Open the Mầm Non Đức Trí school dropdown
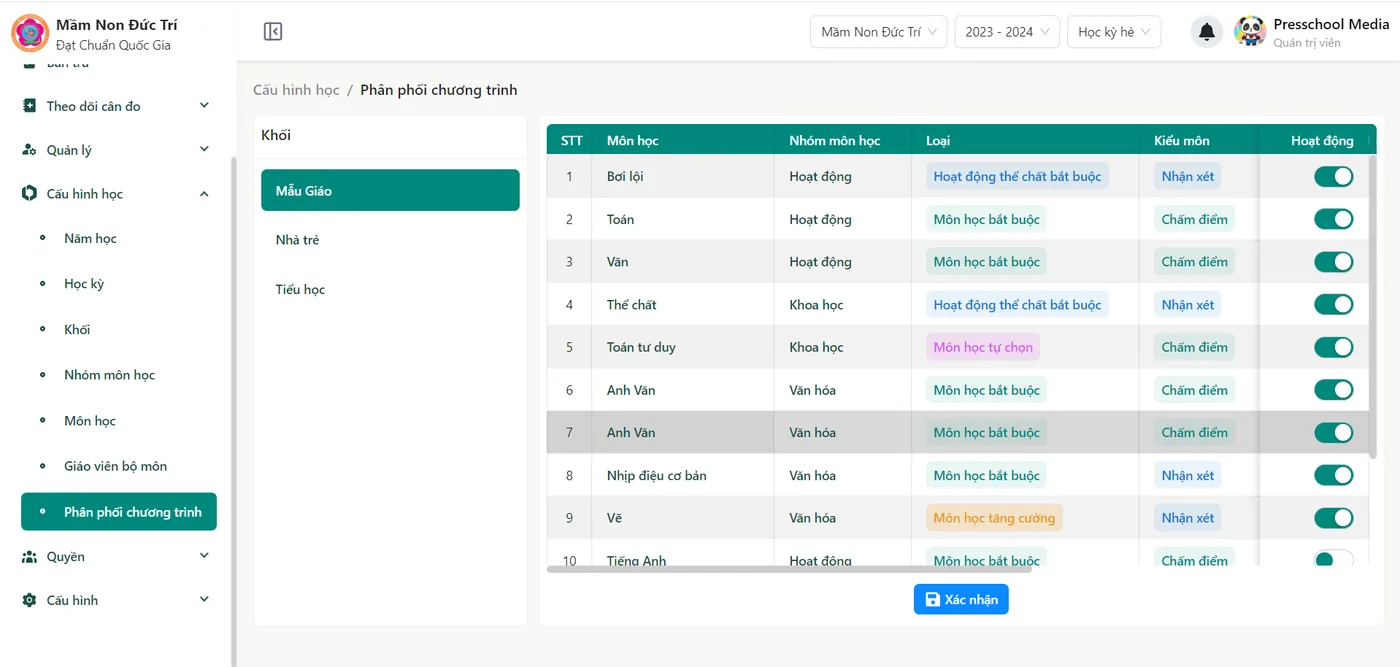1400x667 pixels. (x=879, y=32)
